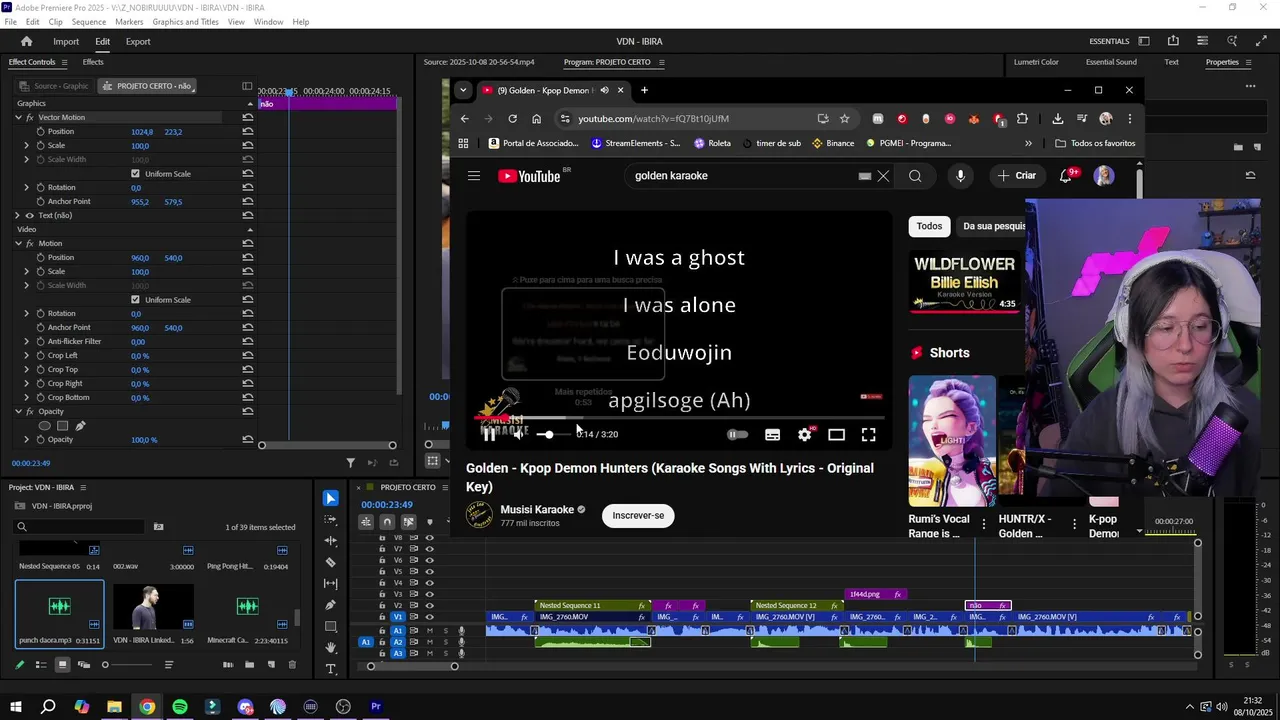Click the Criar button on YouTube

point(1017,176)
